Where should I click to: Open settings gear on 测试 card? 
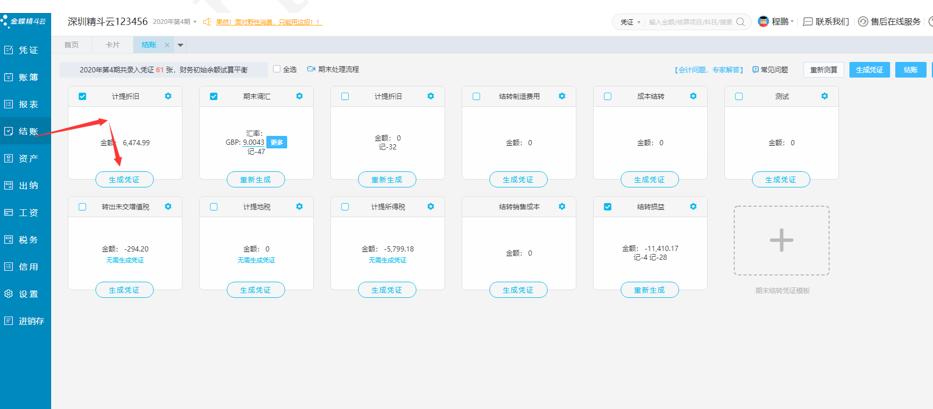tap(824, 96)
